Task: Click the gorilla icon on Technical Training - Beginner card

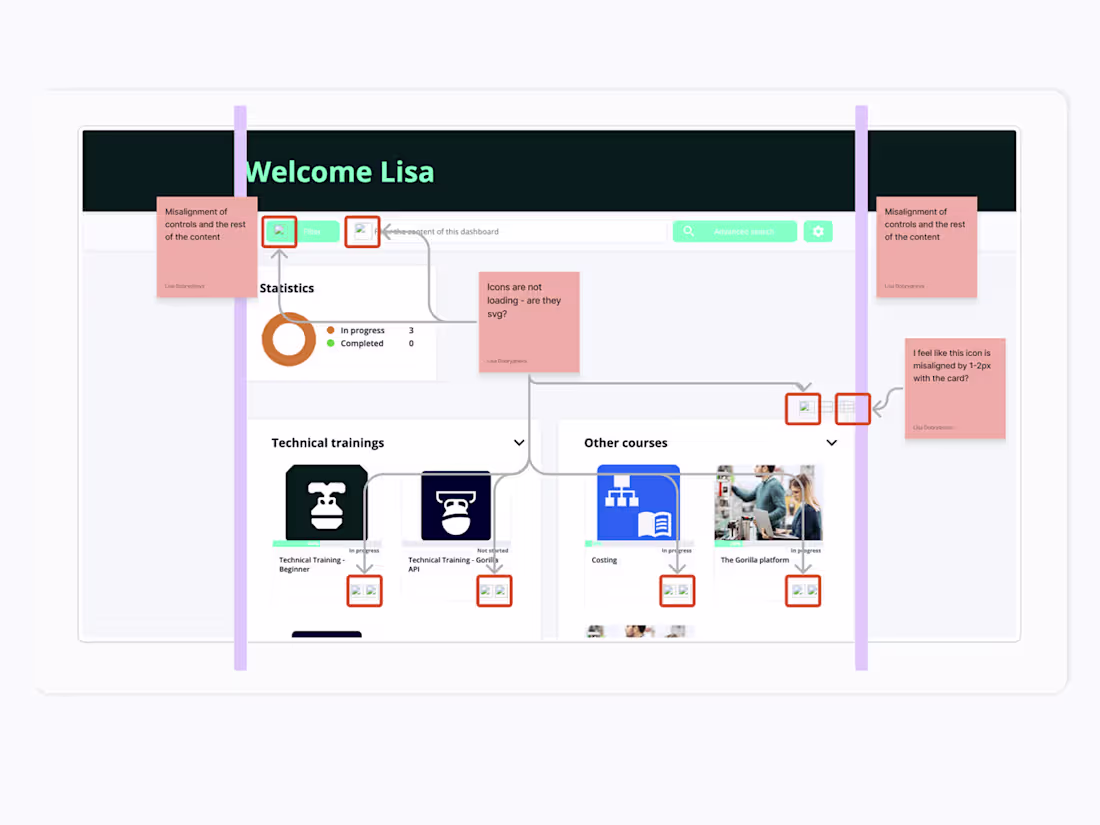Action: coord(327,502)
